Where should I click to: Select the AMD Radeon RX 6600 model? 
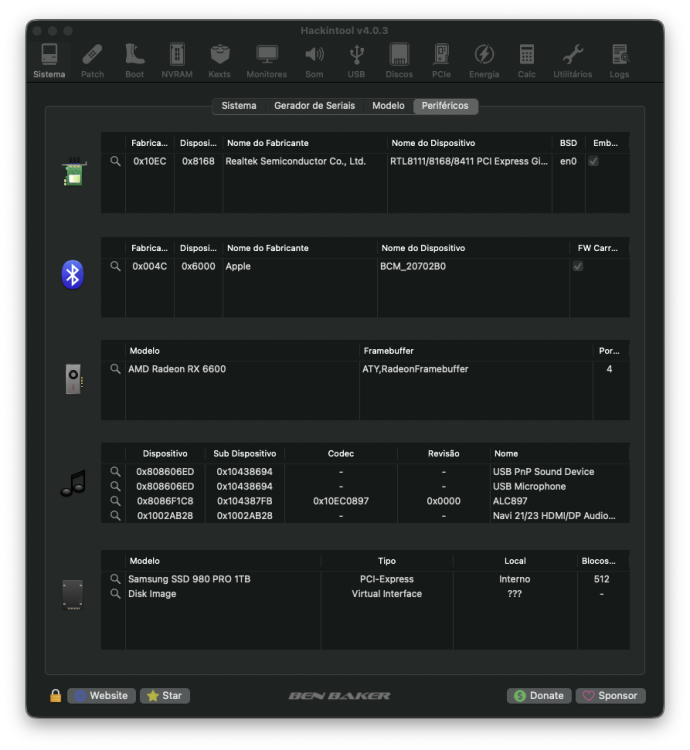point(177,369)
